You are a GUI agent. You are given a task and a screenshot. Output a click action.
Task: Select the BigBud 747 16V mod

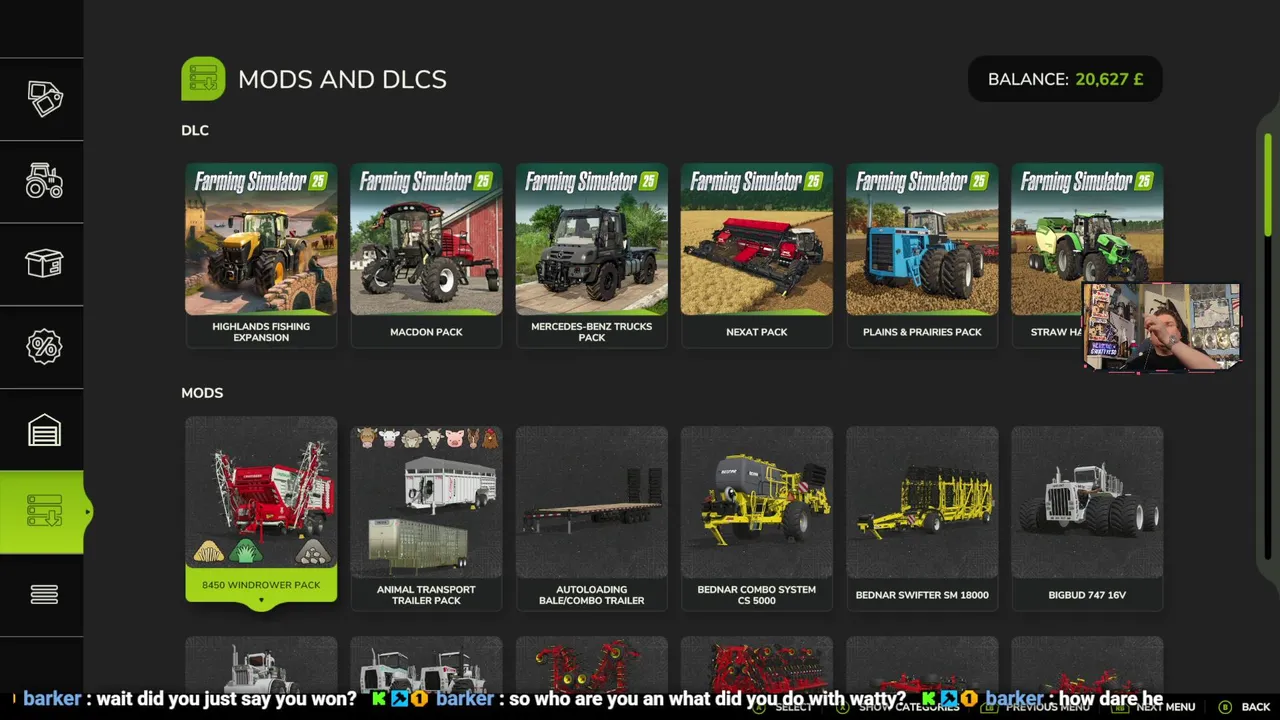click(1087, 518)
